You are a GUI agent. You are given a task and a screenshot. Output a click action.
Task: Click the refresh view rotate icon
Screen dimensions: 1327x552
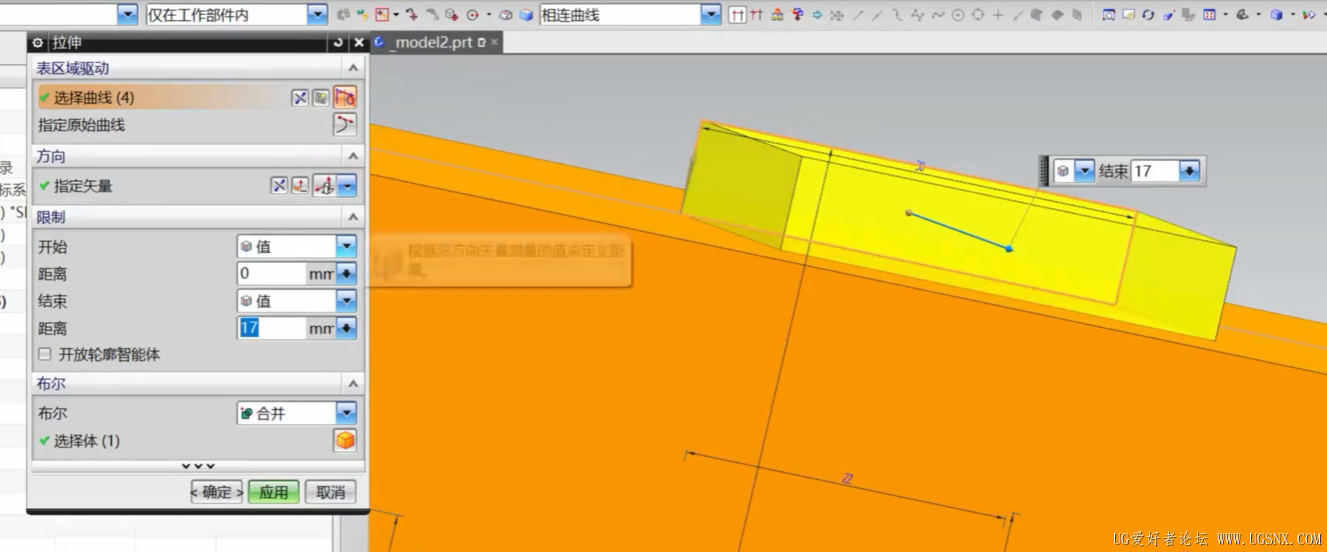click(1148, 15)
